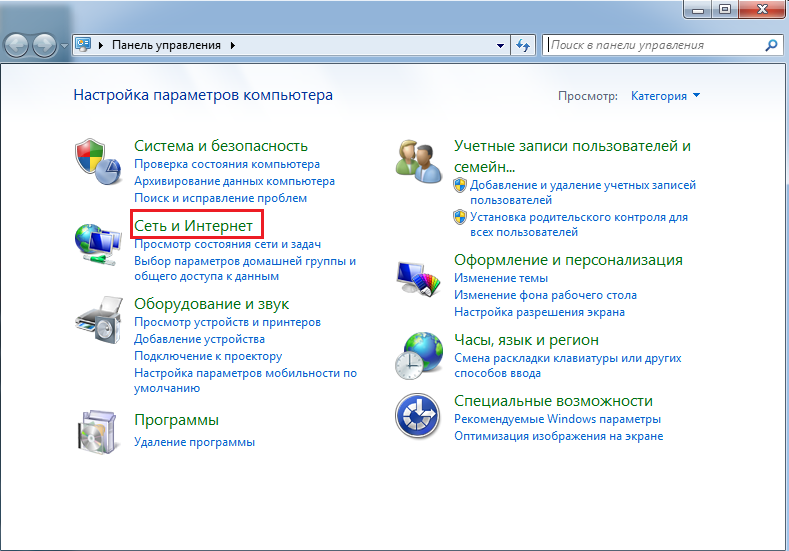This screenshot has height=551, width=789.
Task: Click the Ease of Access blue circle icon
Action: (418, 416)
